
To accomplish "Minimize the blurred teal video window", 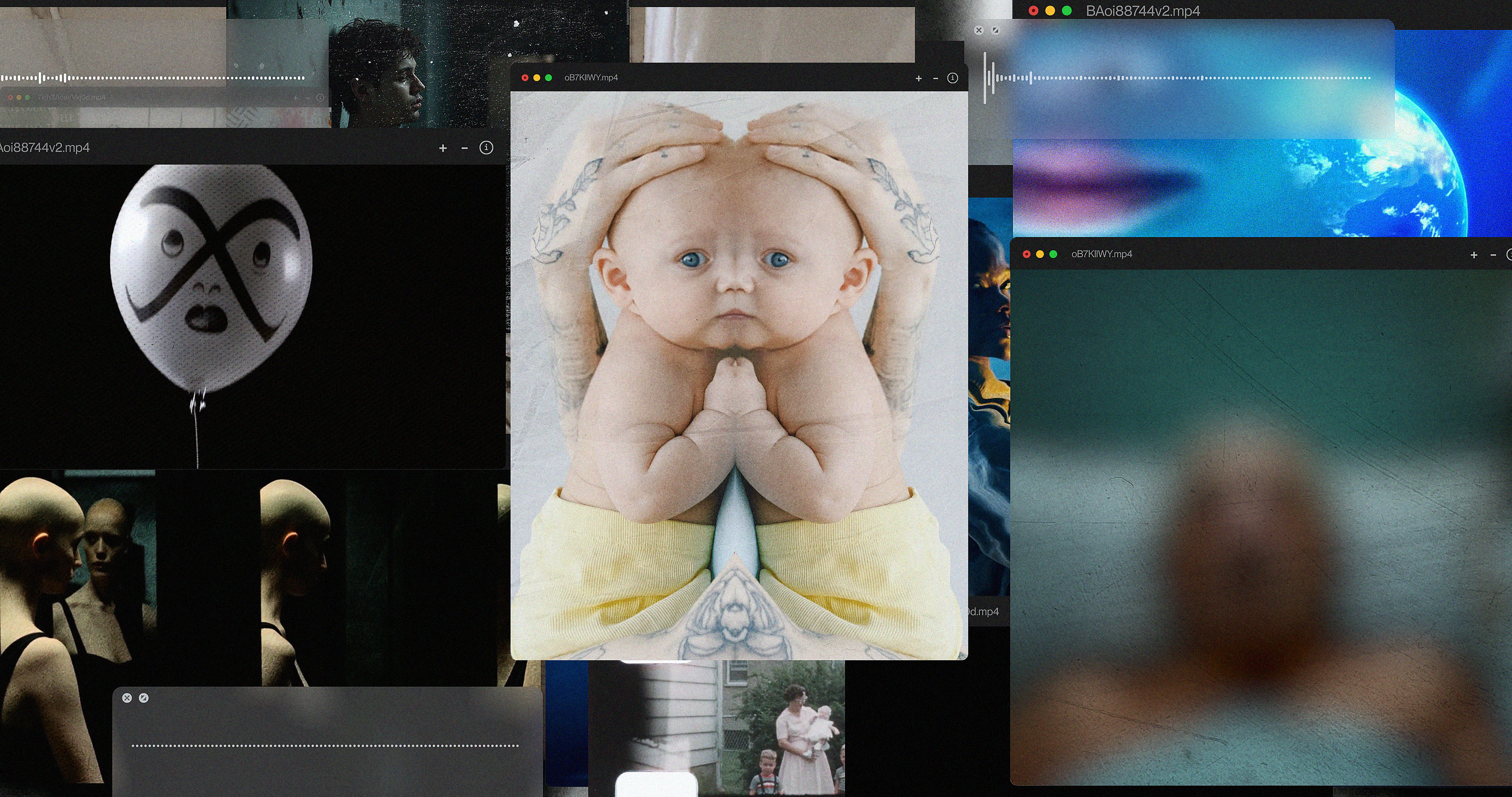I will [x=1040, y=254].
